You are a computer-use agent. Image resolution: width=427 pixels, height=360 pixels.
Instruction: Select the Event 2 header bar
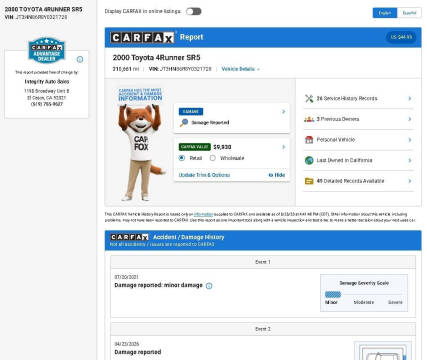pos(263,329)
